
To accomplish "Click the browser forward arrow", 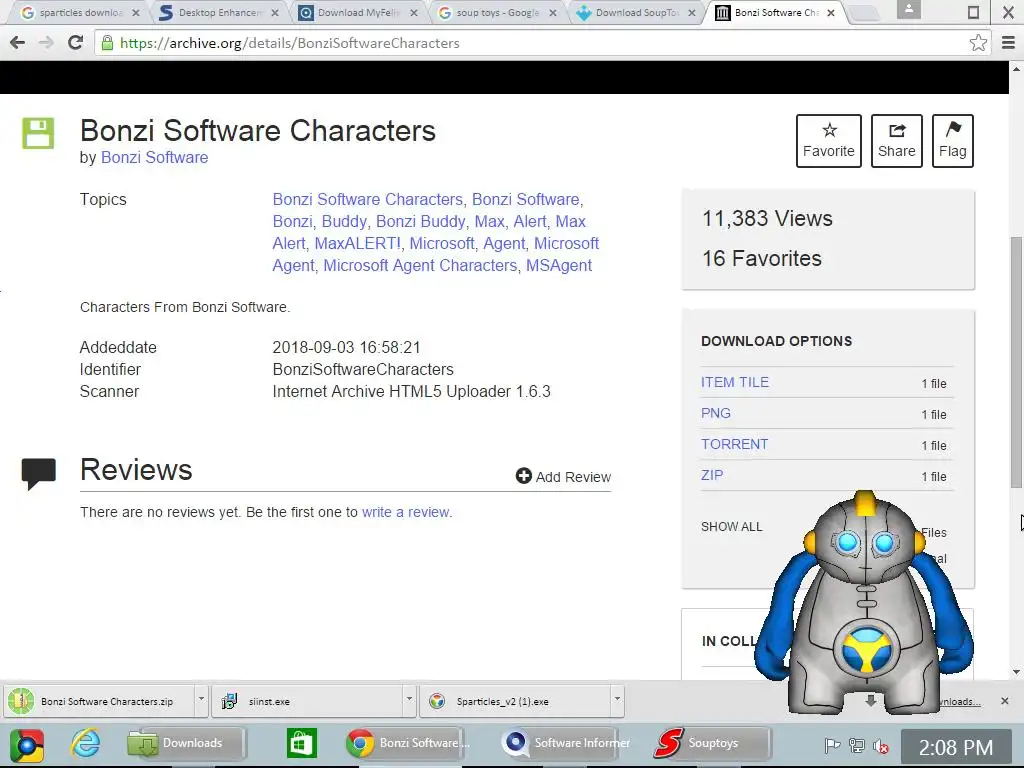I will pyautogui.click(x=46, y=43).
